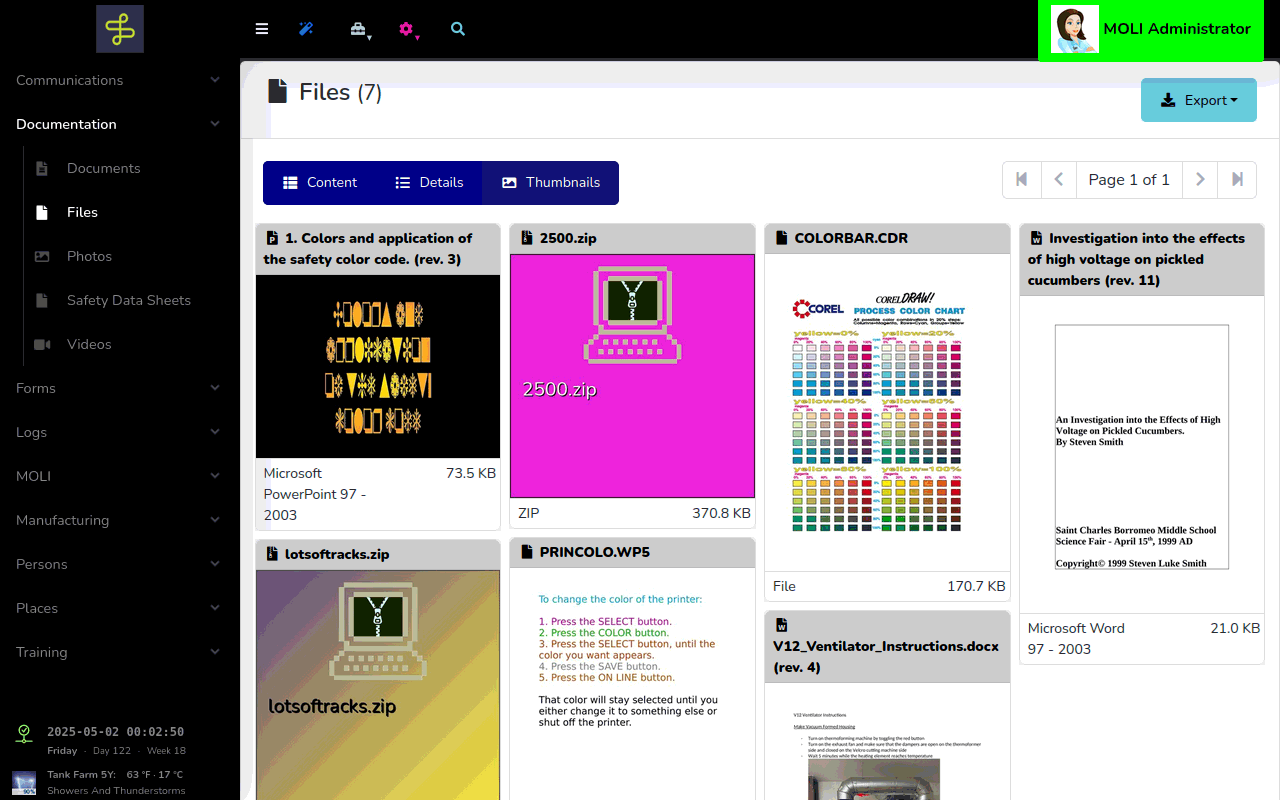Image resolution: width=1280 pixels, height=800 pixels.
Task: Click the MOLI Administrator avatar
Action: (1075, 30)
